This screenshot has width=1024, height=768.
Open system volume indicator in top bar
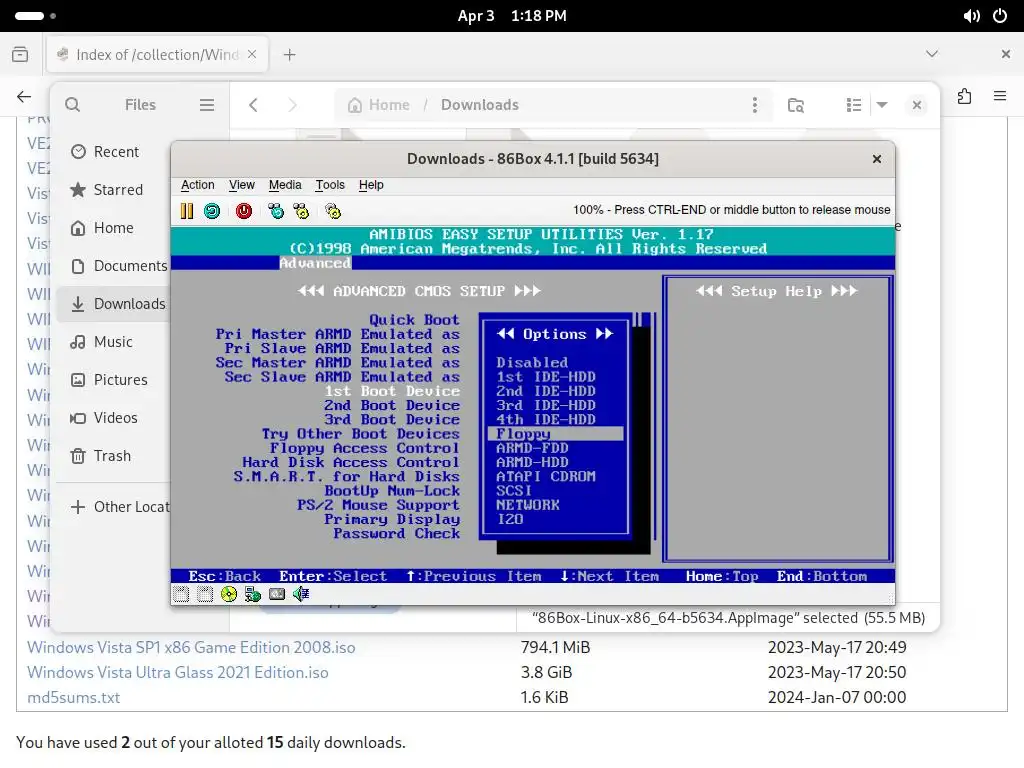971,16
